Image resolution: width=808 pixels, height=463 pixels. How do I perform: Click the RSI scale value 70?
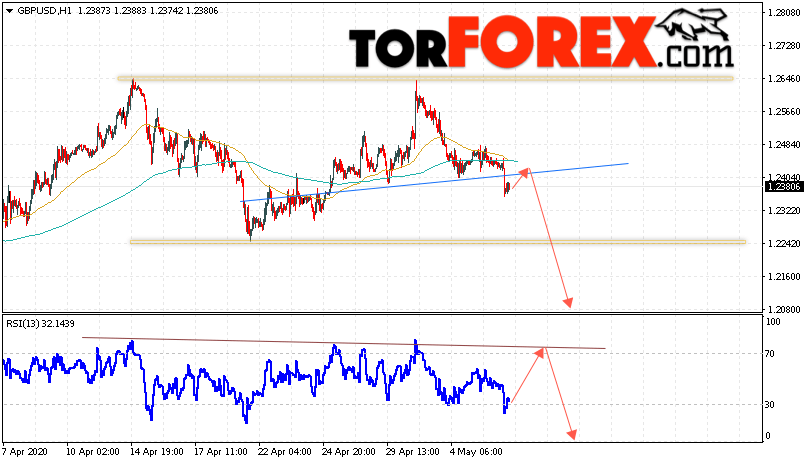point(770,354)
